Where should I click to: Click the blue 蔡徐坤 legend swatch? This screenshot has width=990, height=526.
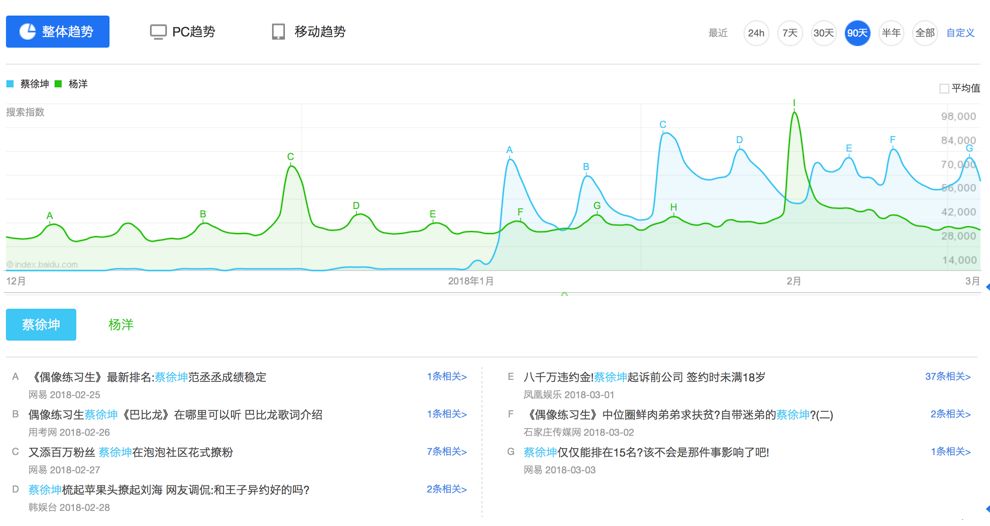point(10,84)
